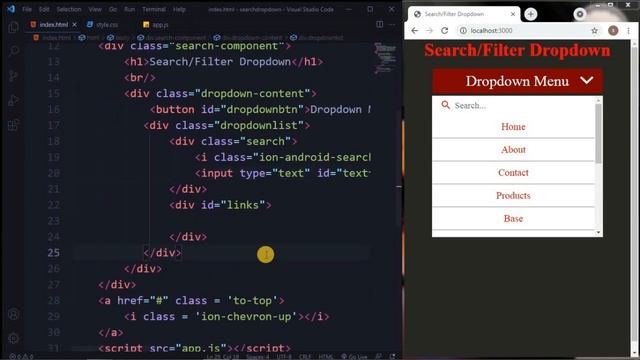Open the File menu
The width and height of the screenshot is (640, 360).
tap(27, 9)
